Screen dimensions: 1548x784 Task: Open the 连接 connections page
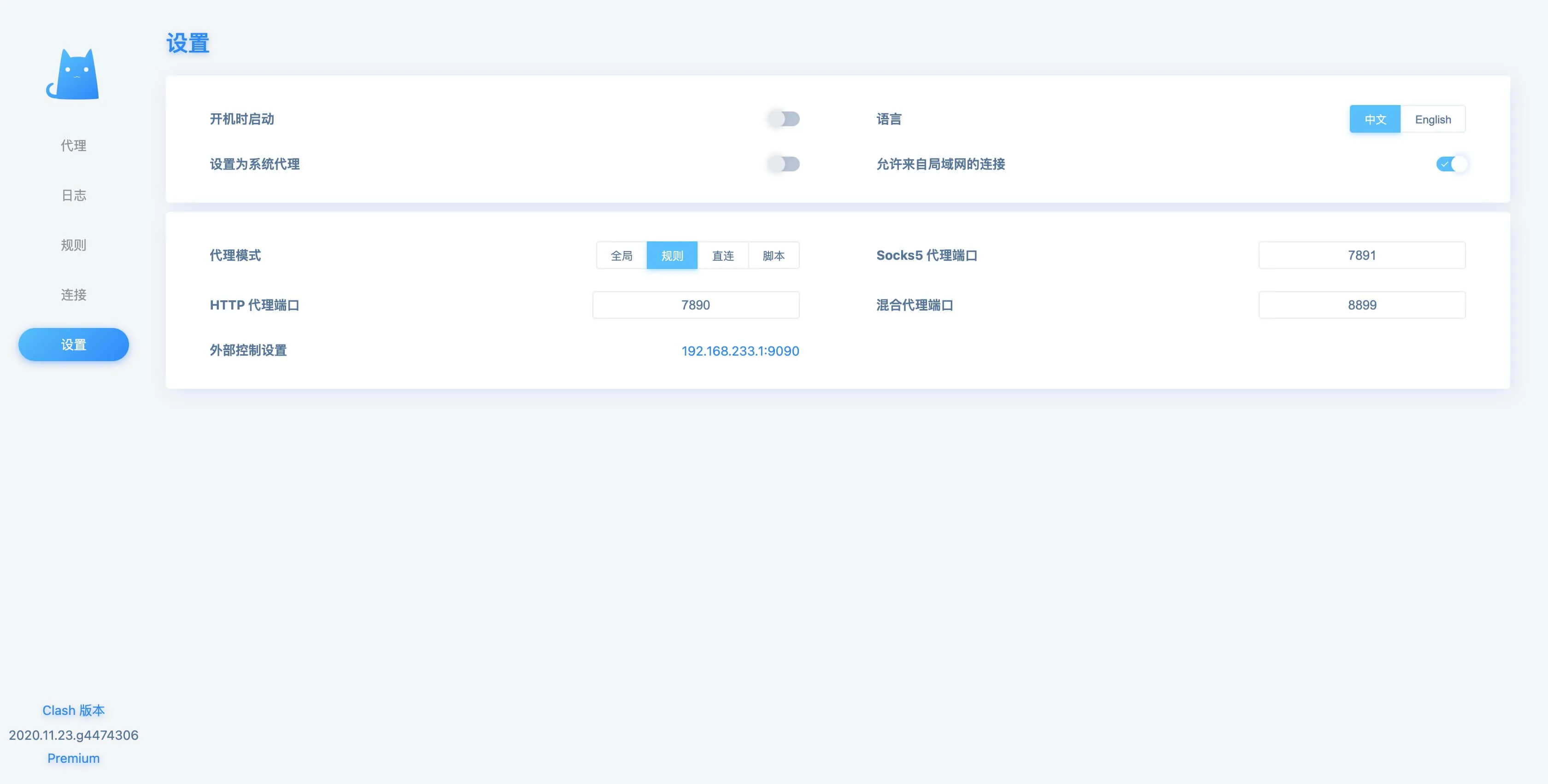tap(73, 295)
